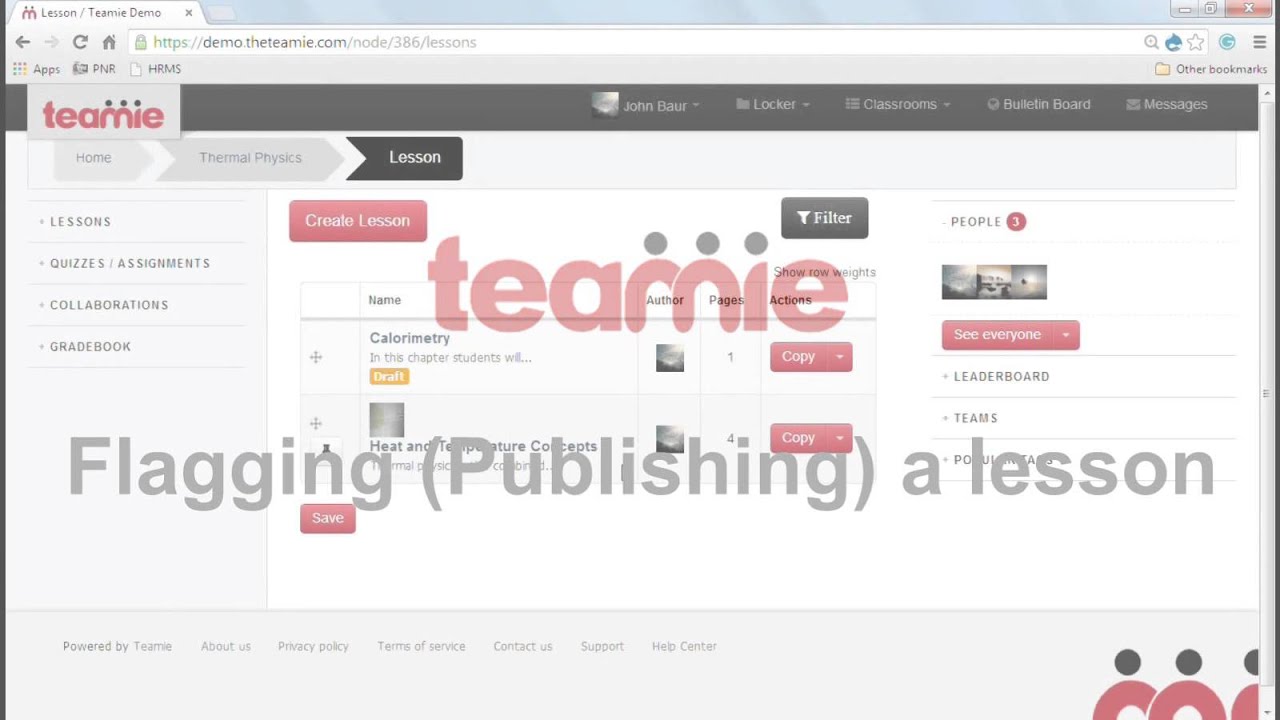Image resolution: width=1280 pixels, height=720 pixels.
Task: Go to the Bulletin Board
Action: coord(1039,104)
